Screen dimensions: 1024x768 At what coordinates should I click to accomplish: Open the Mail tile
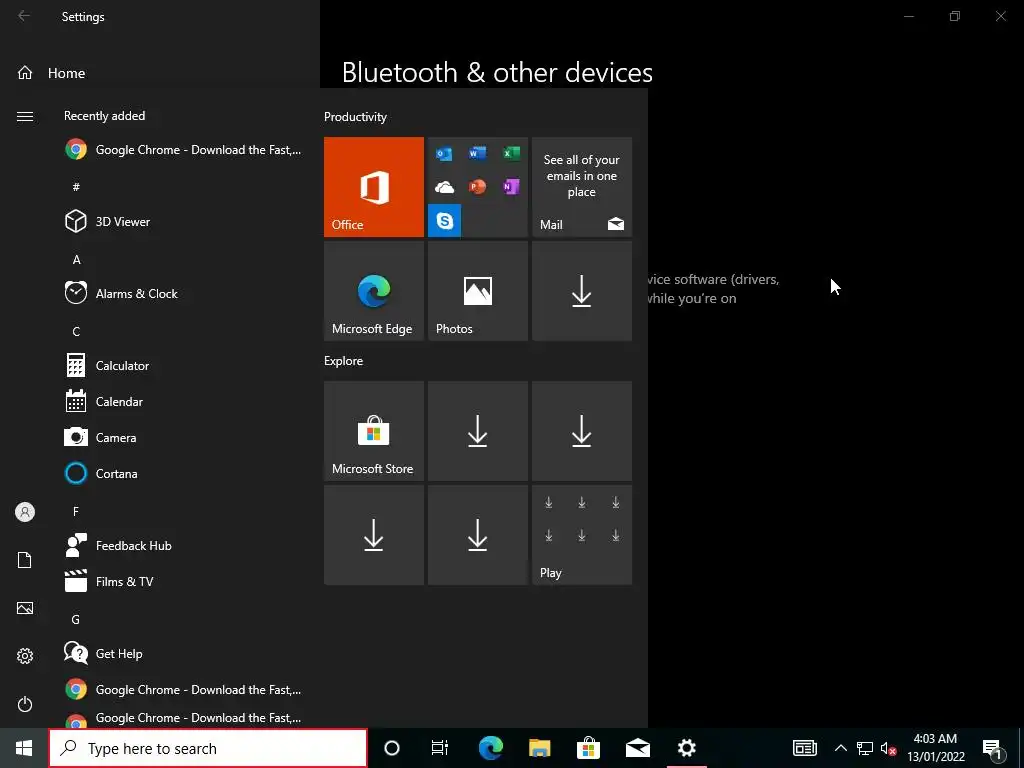582,187
